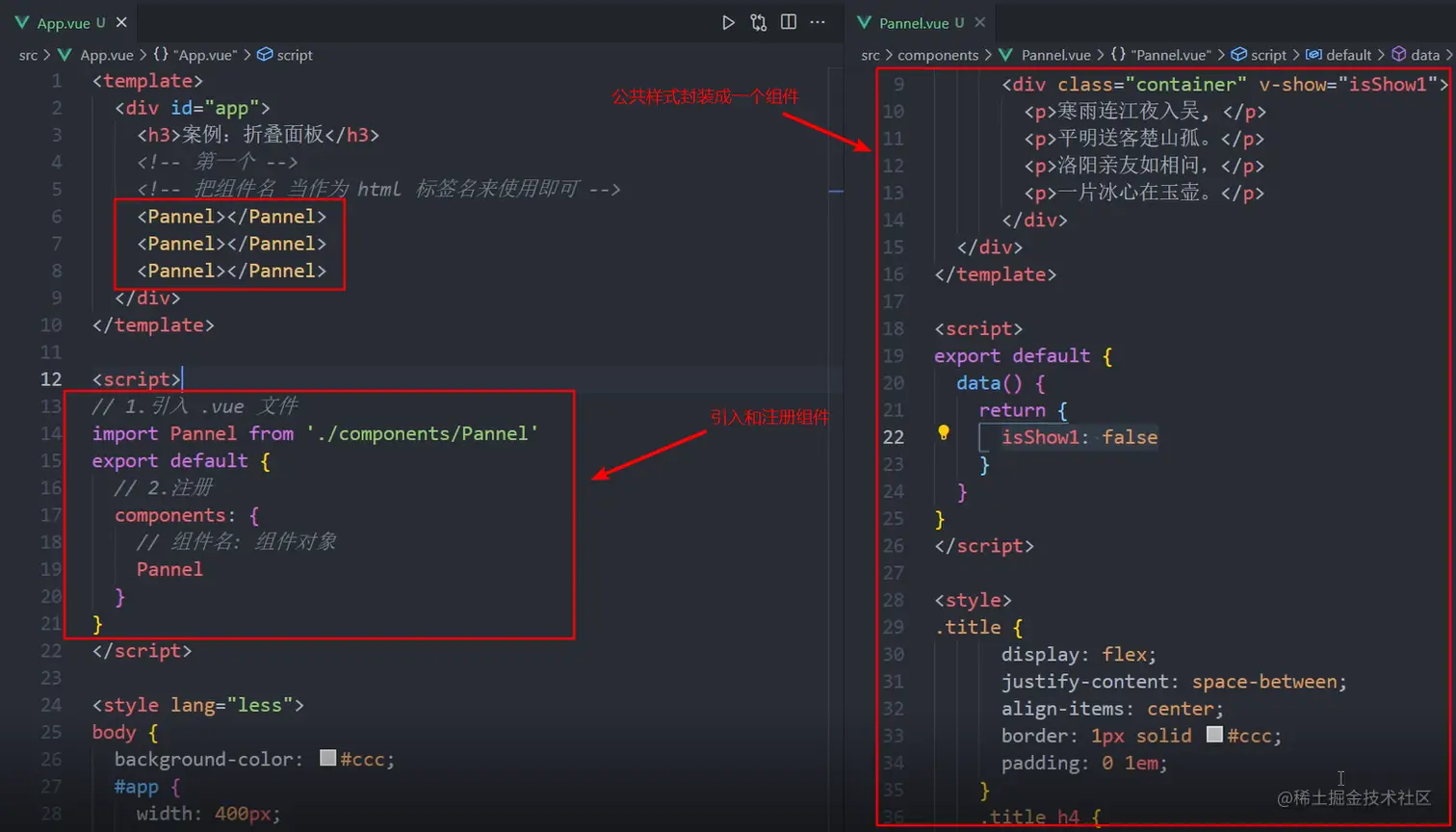1456x832 pixels.
Task: Run the file using the play icon
Action: tap(729, 22)
